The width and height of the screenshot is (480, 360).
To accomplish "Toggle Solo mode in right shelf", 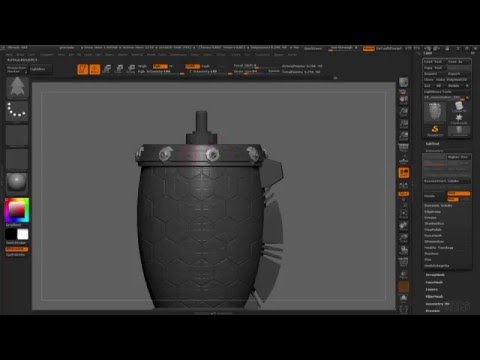I will pos(404,298).
